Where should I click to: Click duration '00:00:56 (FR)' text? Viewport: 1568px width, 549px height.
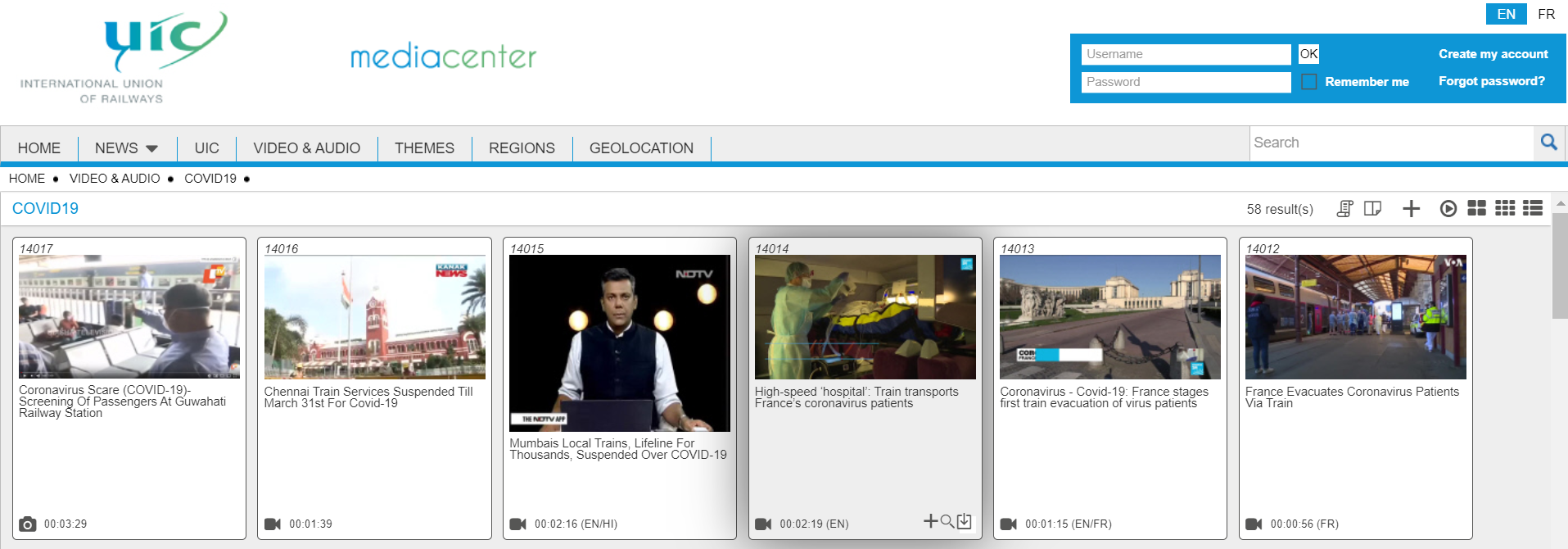pyautogui.click(x=1304, y=524)
